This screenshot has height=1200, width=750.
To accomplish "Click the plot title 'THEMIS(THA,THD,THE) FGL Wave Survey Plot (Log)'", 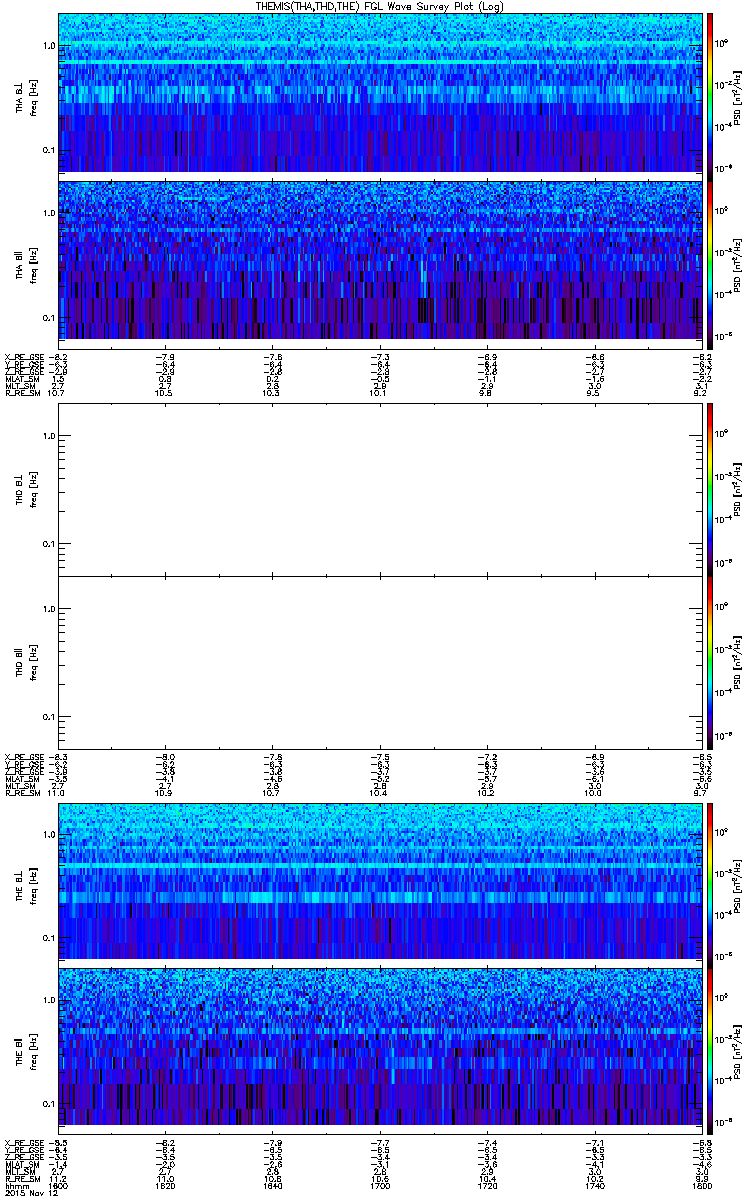I will pos(380,6).
